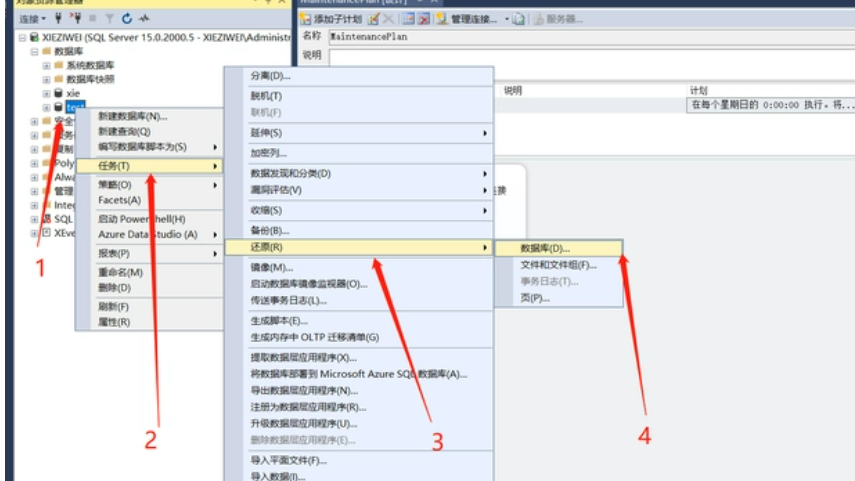The image size is (855, 481).
Task: Click the stop square icon in Object Explorer toolbar
Action: 93,19
